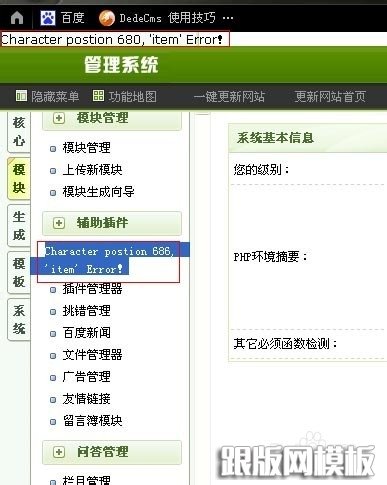Switch to the 模板 side tab

point(19,273)
